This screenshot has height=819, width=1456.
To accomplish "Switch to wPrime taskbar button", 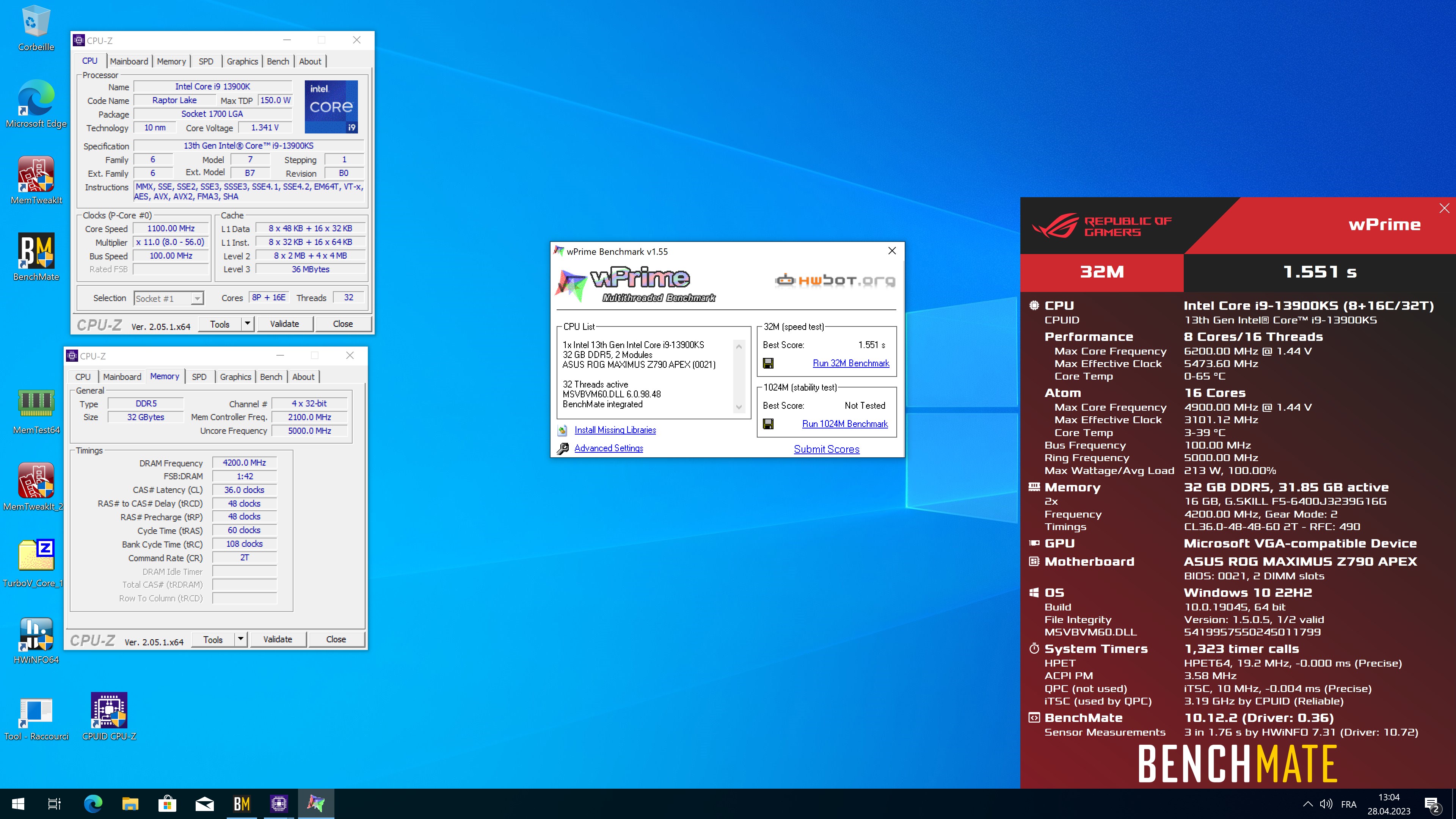I will pyautogui.click(x=317, y=804).
